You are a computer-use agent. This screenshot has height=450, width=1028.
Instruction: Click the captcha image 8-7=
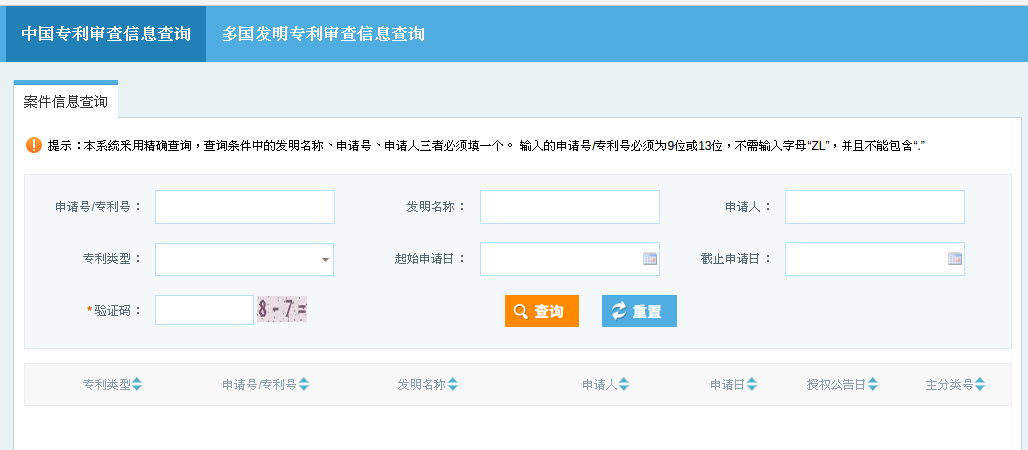coord(282,310)
